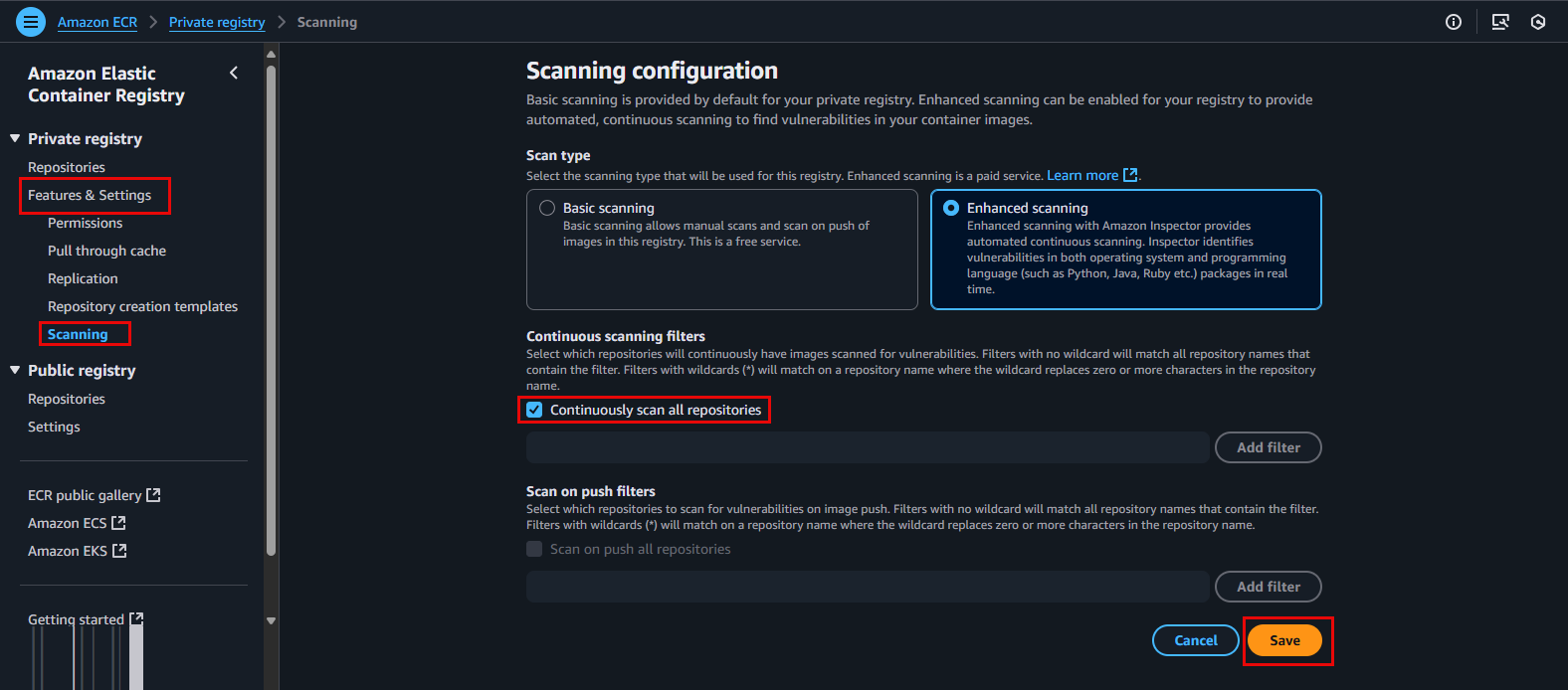The width and height of the screenshot is (1568, 690).
Task: Click the hexagon settings icon in header
Action: tap(1538, 22)
